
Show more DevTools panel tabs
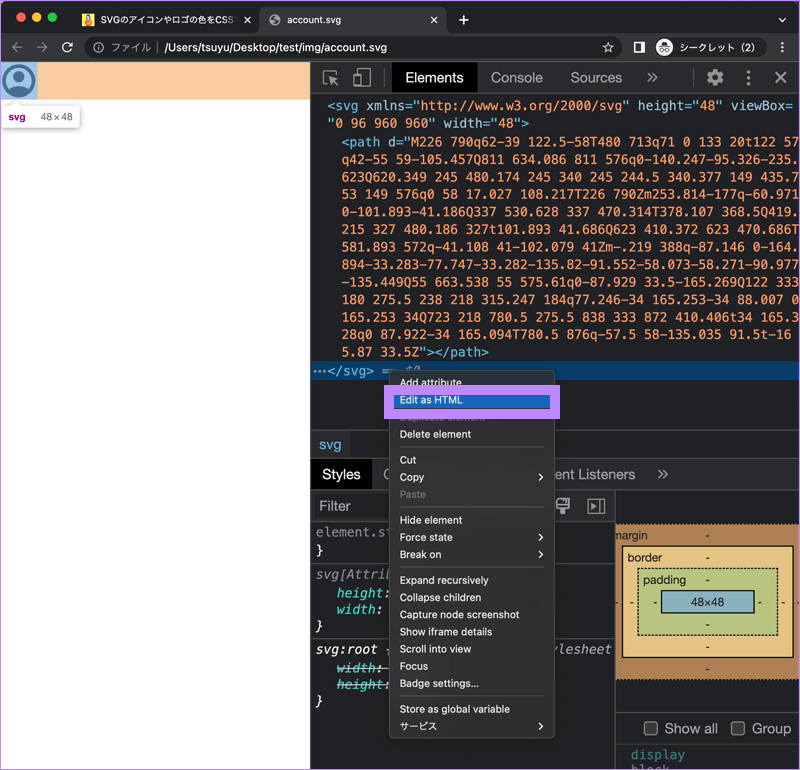(x=652, y=78)
